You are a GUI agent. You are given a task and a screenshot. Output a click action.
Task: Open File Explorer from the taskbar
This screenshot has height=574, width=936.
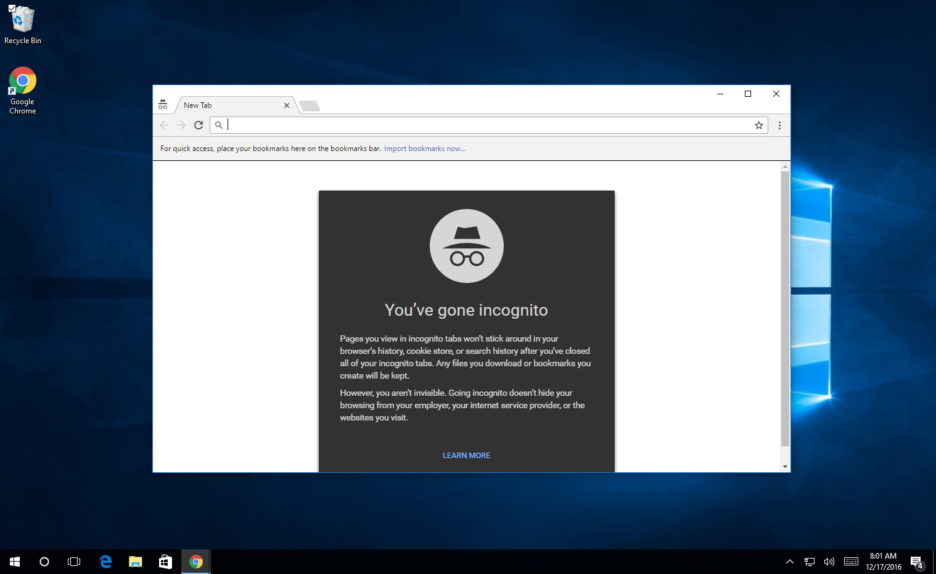pos(136,561)
